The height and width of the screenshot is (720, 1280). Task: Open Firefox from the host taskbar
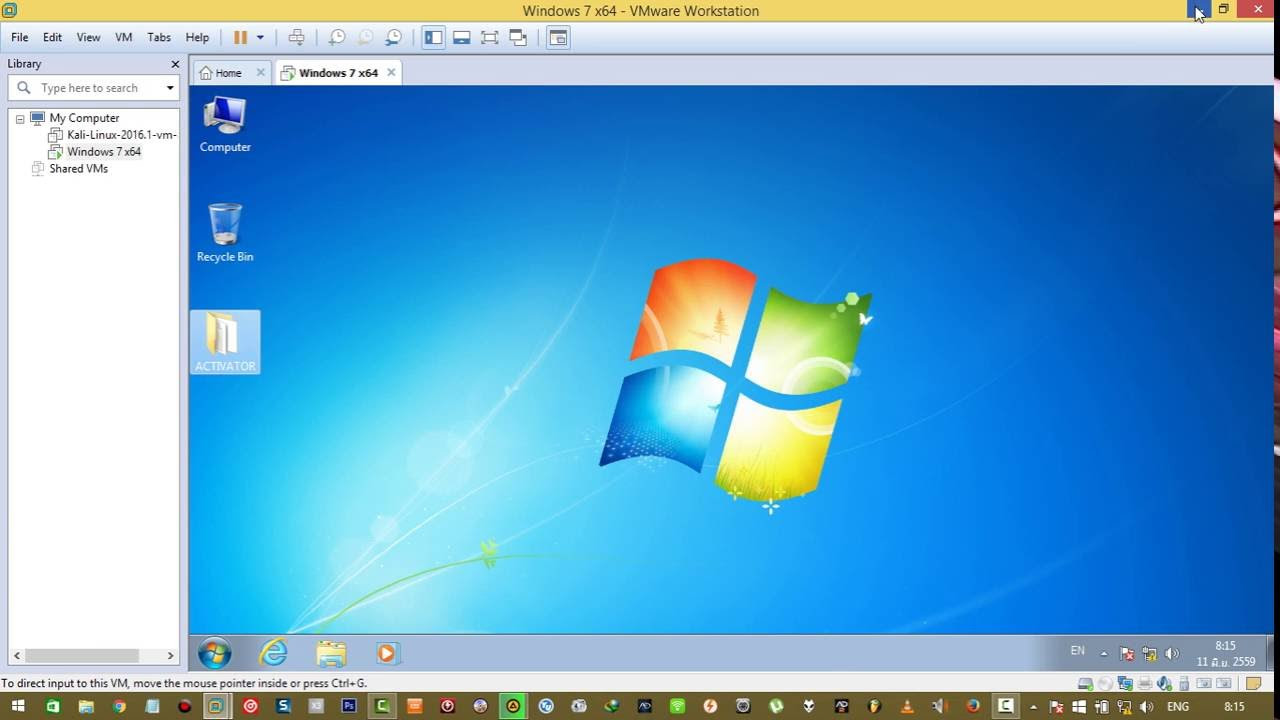973,706
